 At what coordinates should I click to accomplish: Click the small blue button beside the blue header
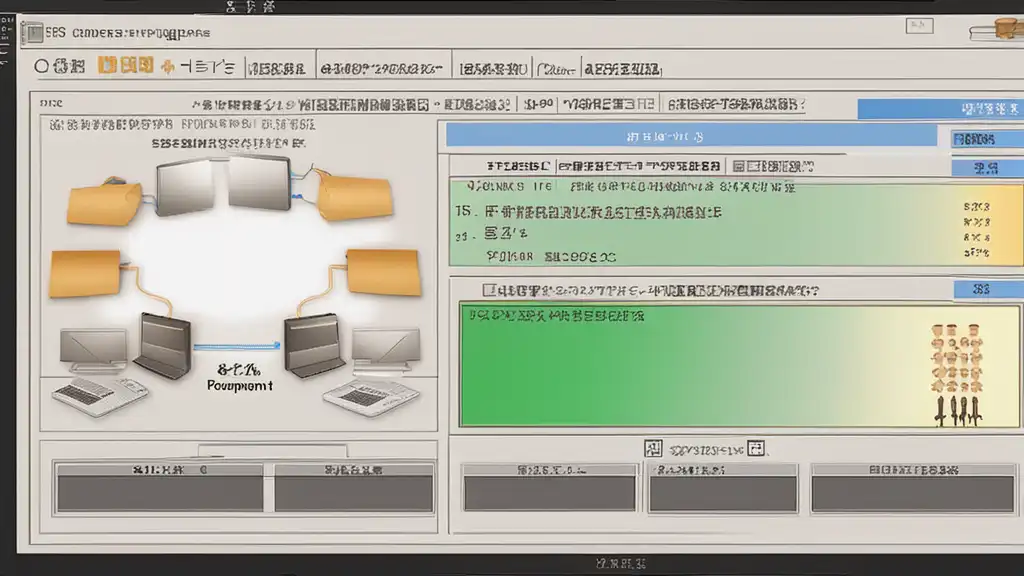pos(987,139)
